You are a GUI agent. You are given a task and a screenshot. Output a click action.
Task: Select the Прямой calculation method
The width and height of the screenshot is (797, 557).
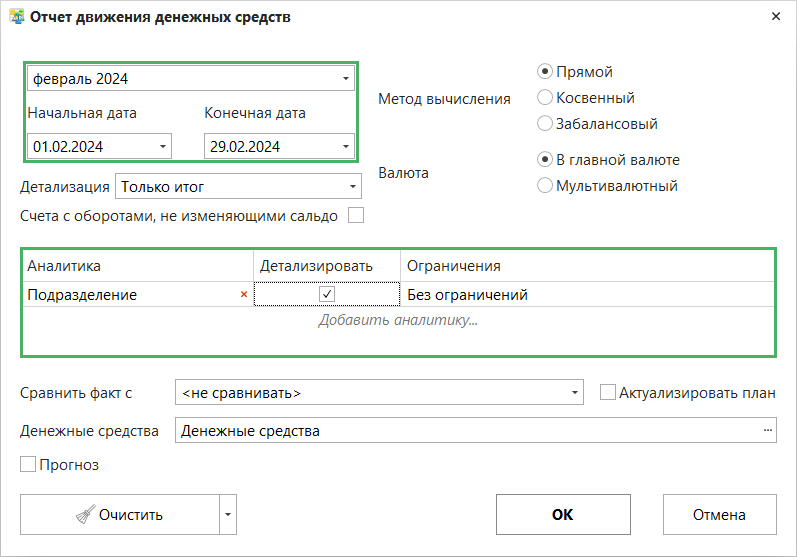tap(545, 72)
